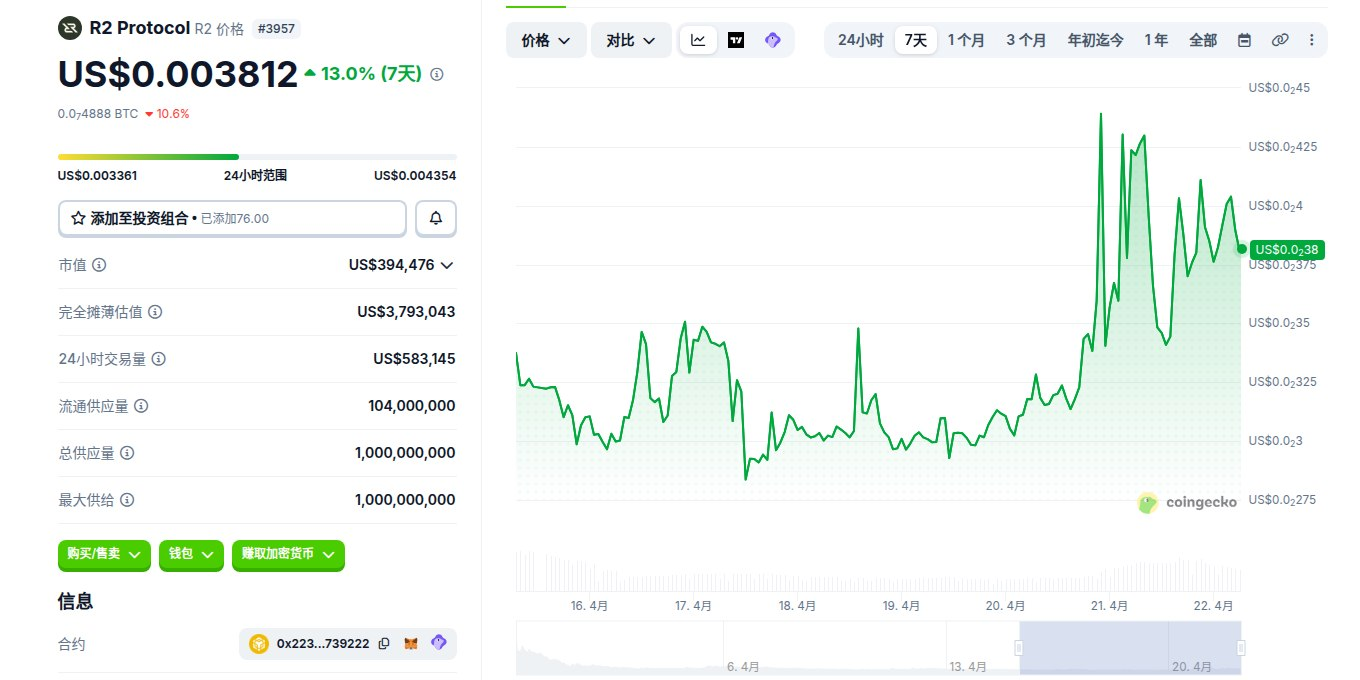Click the shaded selected range in navigator
Screen dimensions: 1360x680
click(x=1130, y=647)
